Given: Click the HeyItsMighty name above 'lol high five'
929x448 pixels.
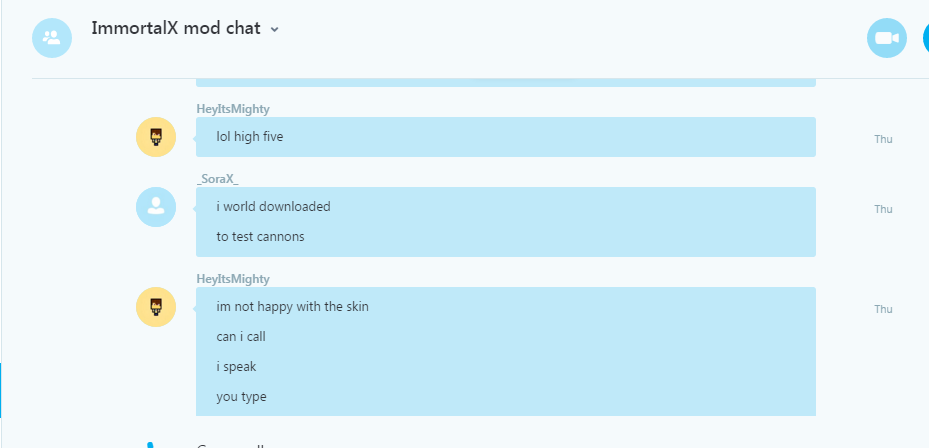Looking at the screenshot, I should tap(233, 109).
